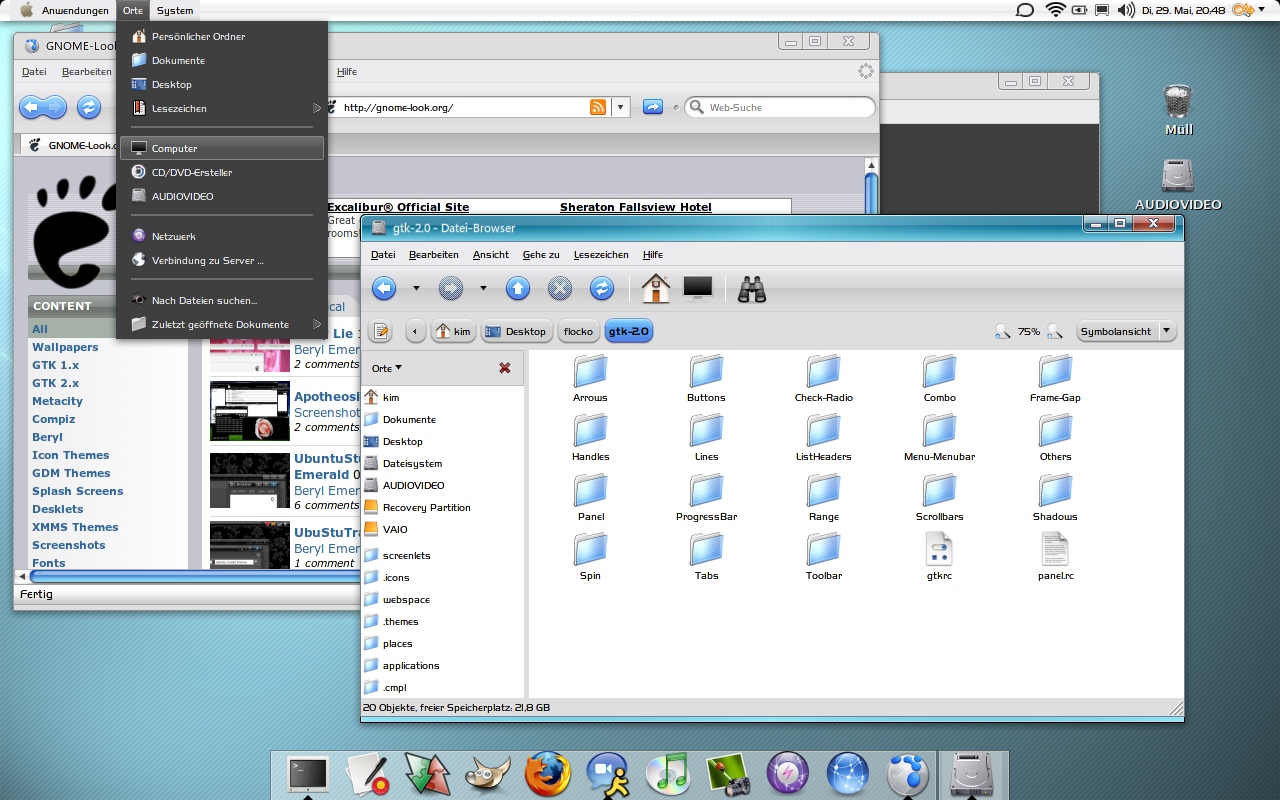Launch GIMP from the dock
Screen dimensions: 1280x800
pyautogui.click(x=488, y=775)
